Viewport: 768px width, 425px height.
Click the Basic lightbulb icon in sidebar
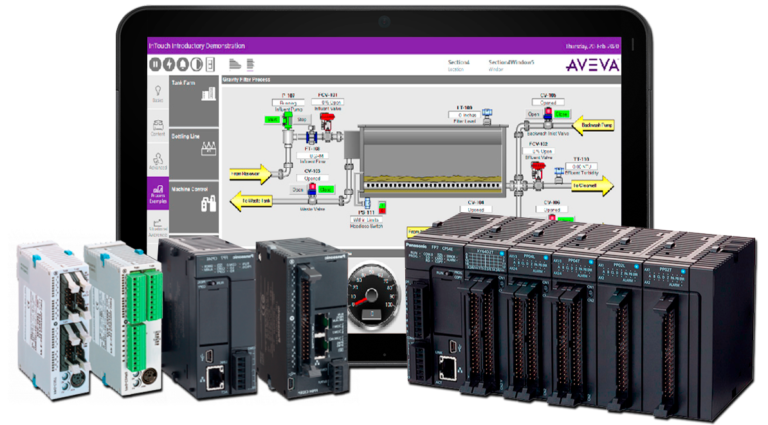[x=157, y=92]
